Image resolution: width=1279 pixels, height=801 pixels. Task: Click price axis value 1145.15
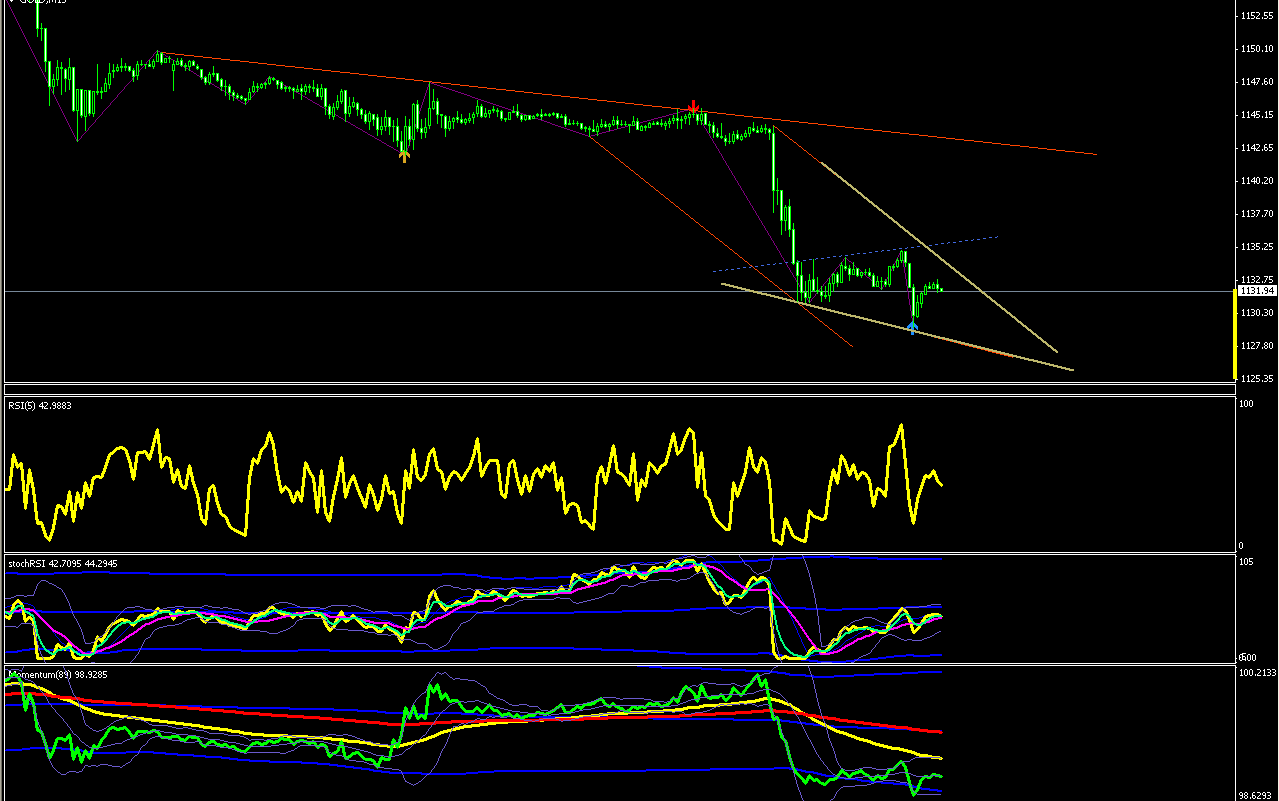coord(1256,115)
